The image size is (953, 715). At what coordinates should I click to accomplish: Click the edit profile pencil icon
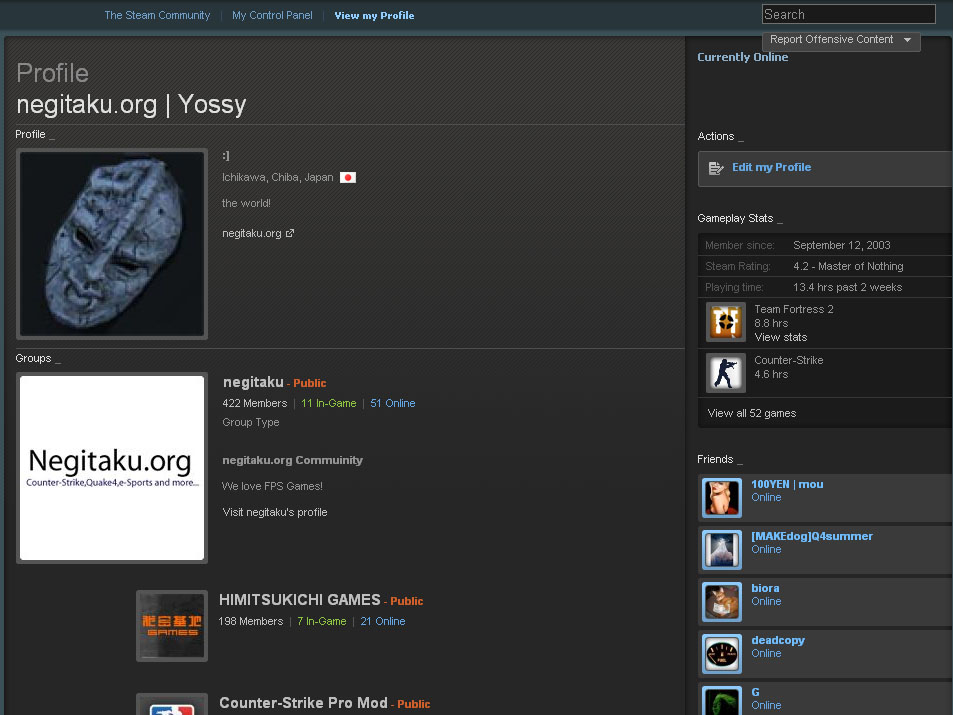(x=716, y=168)
